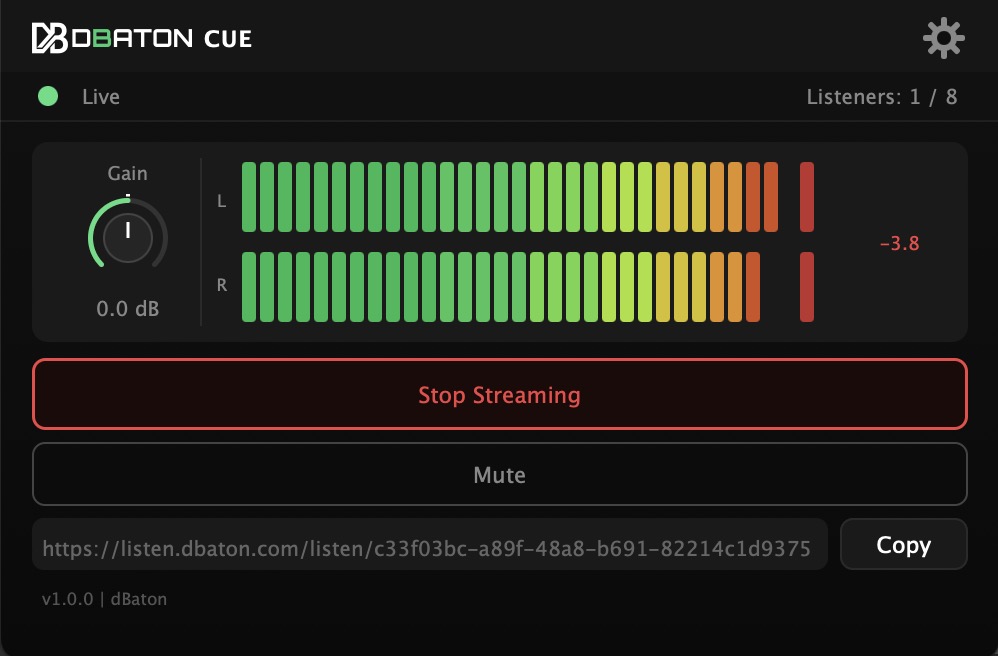Click the Live status label
Viewport: 998px width, 656px height.
(x=101, y=97)
